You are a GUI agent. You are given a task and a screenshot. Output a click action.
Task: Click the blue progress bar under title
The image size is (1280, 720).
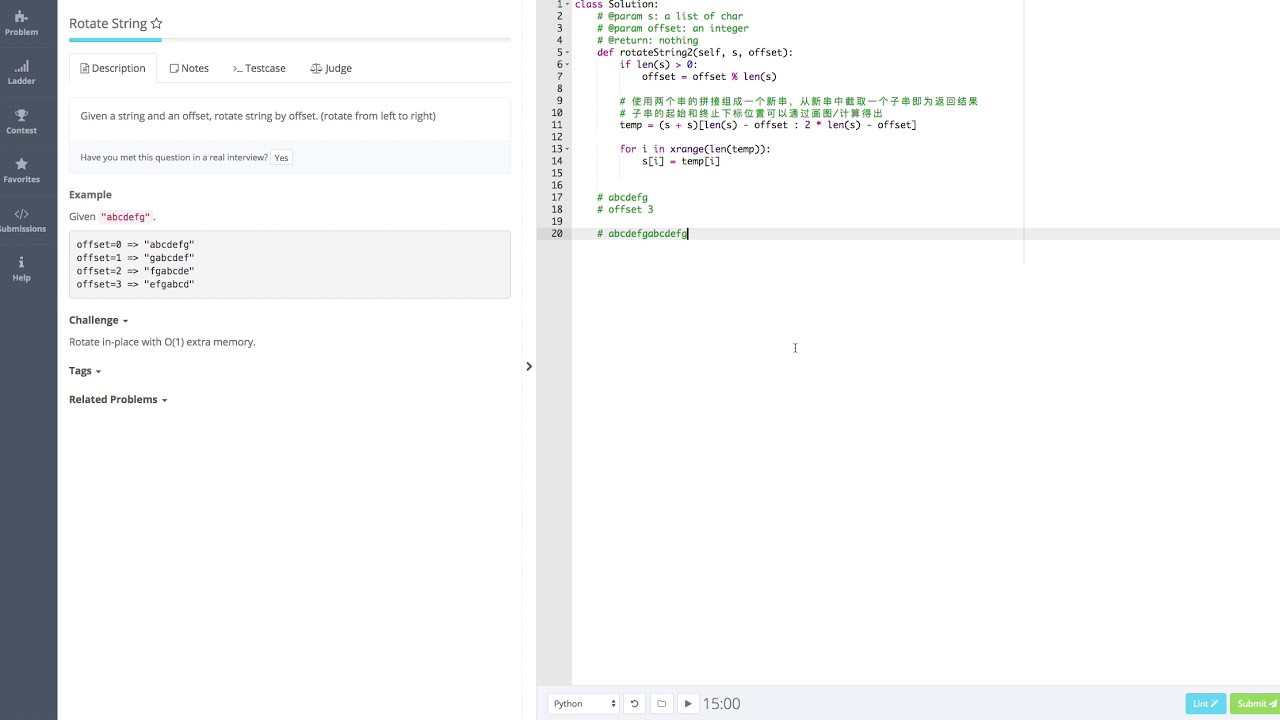[115, 40]
